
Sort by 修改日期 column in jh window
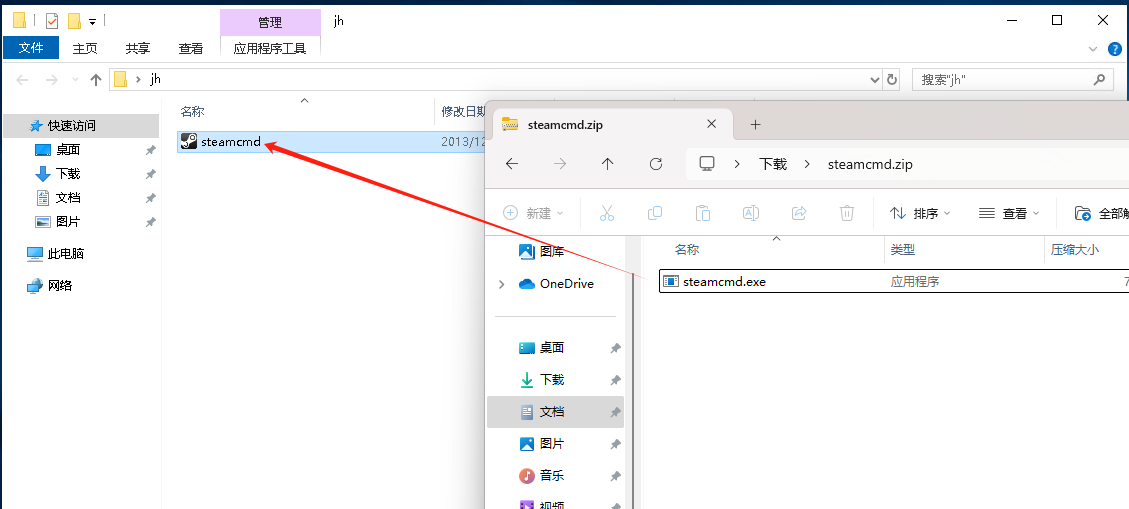point(464,112)
